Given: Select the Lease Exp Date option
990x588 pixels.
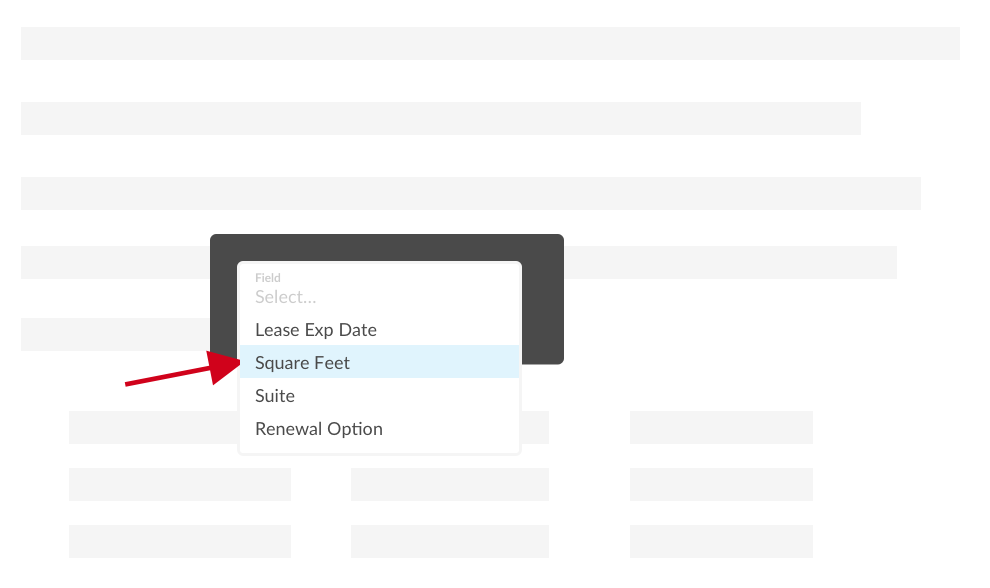Looking at the screenshot, I should [x=316, y=330].
